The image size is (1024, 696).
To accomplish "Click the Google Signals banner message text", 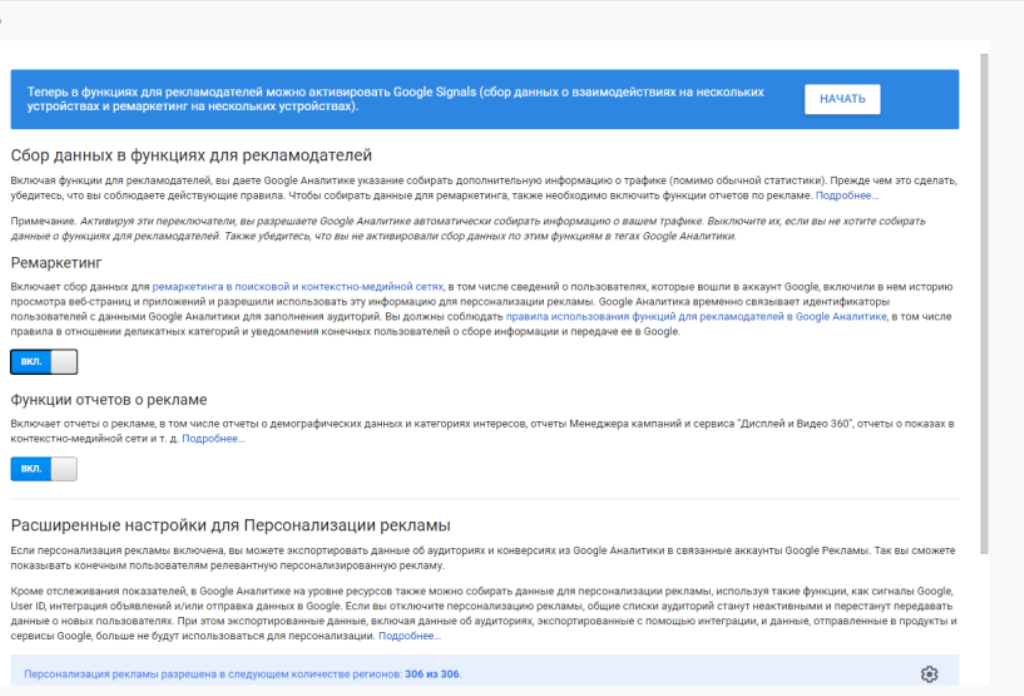I will pos(395,98).
